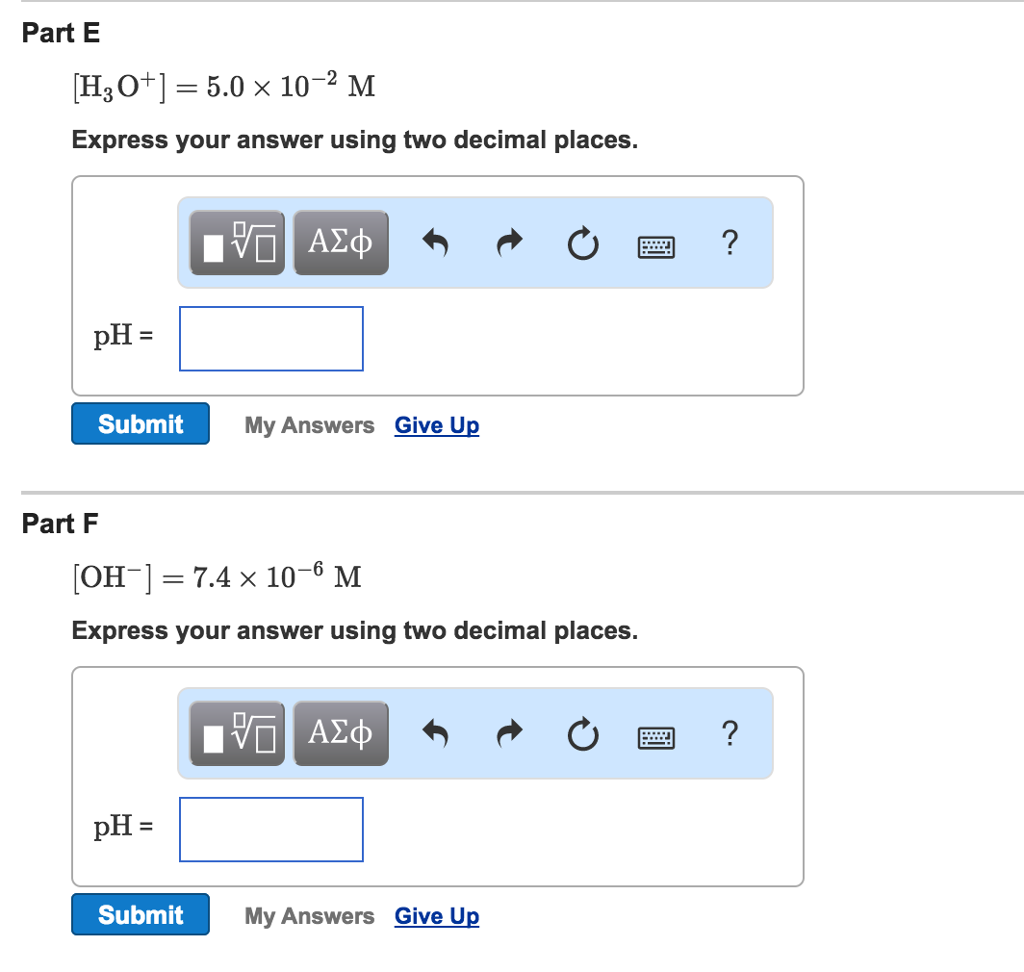Click the undo arrow in Part F toolbar

(x=436, y=734)
